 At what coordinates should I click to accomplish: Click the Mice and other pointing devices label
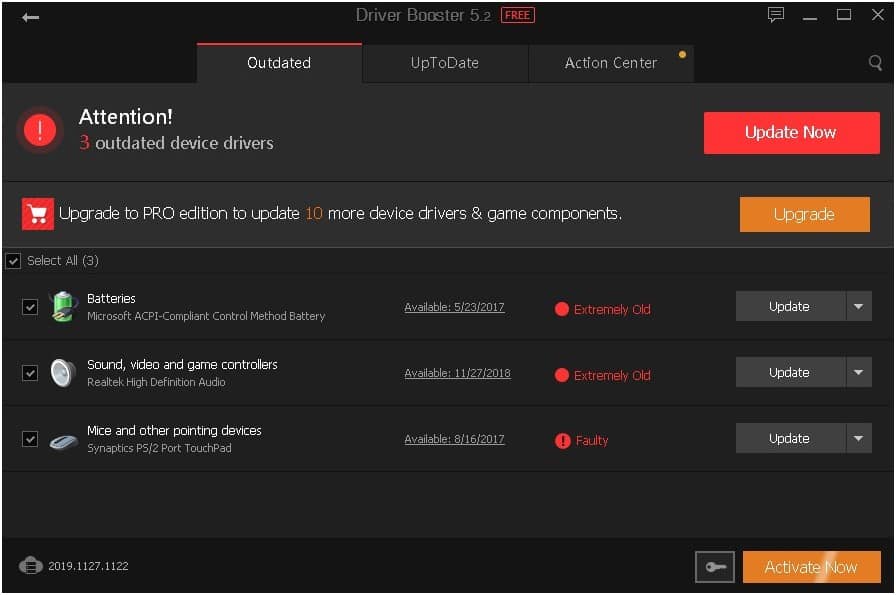point(174,430)
